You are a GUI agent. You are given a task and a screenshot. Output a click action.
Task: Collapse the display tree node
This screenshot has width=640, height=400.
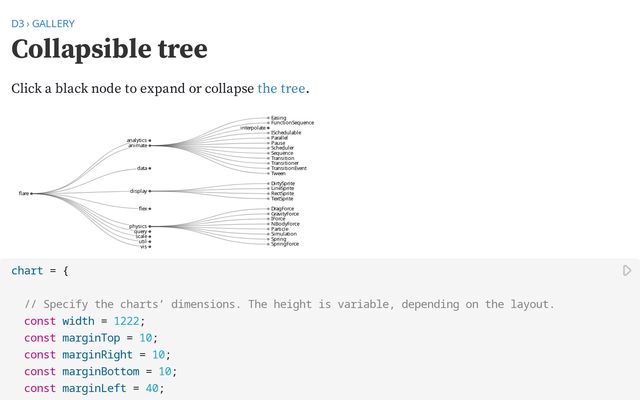pos(150,190)
